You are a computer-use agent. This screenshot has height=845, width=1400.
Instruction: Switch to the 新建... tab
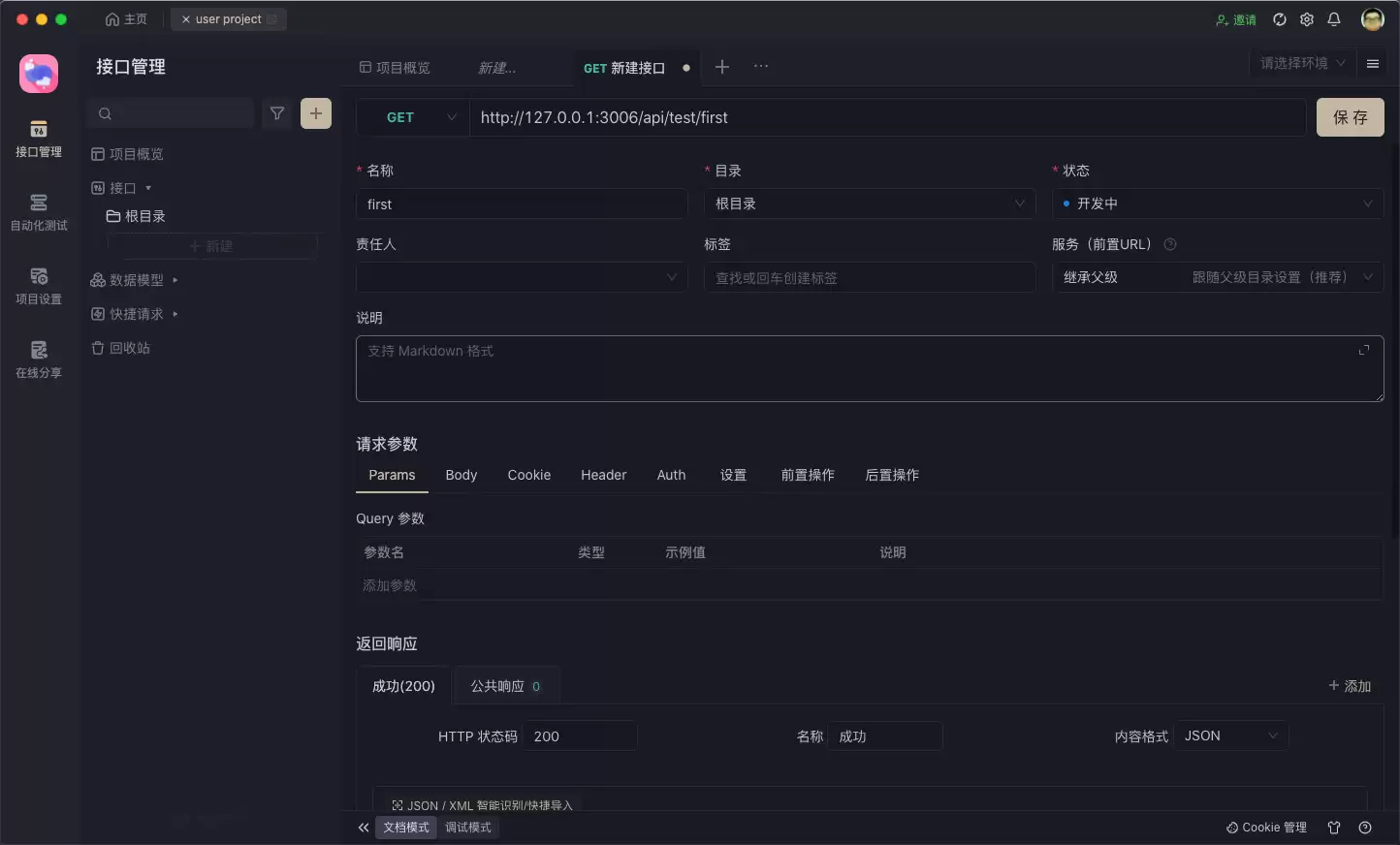point(497,68)
